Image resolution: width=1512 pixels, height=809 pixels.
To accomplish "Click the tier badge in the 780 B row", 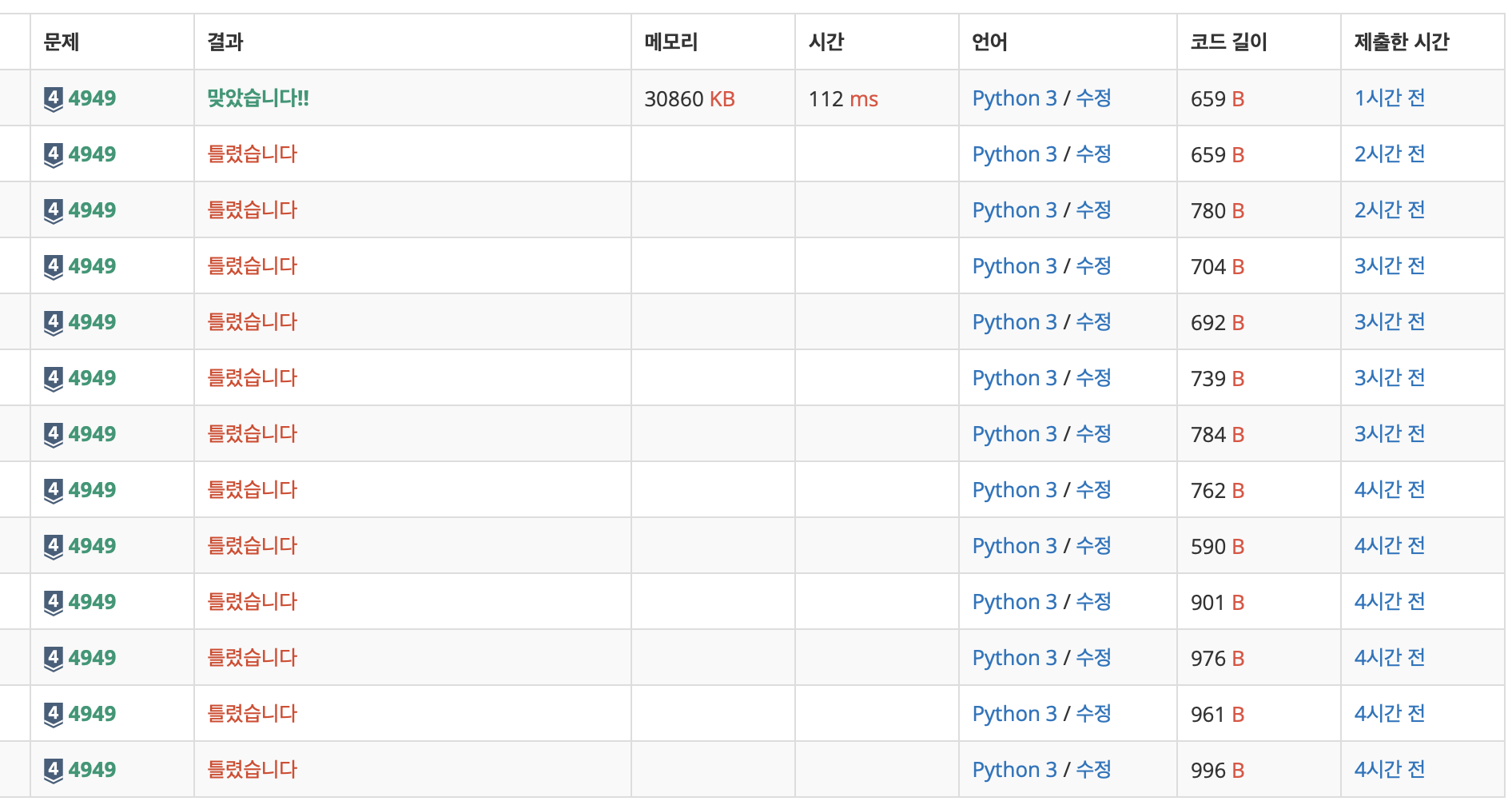I will point(54,211).
